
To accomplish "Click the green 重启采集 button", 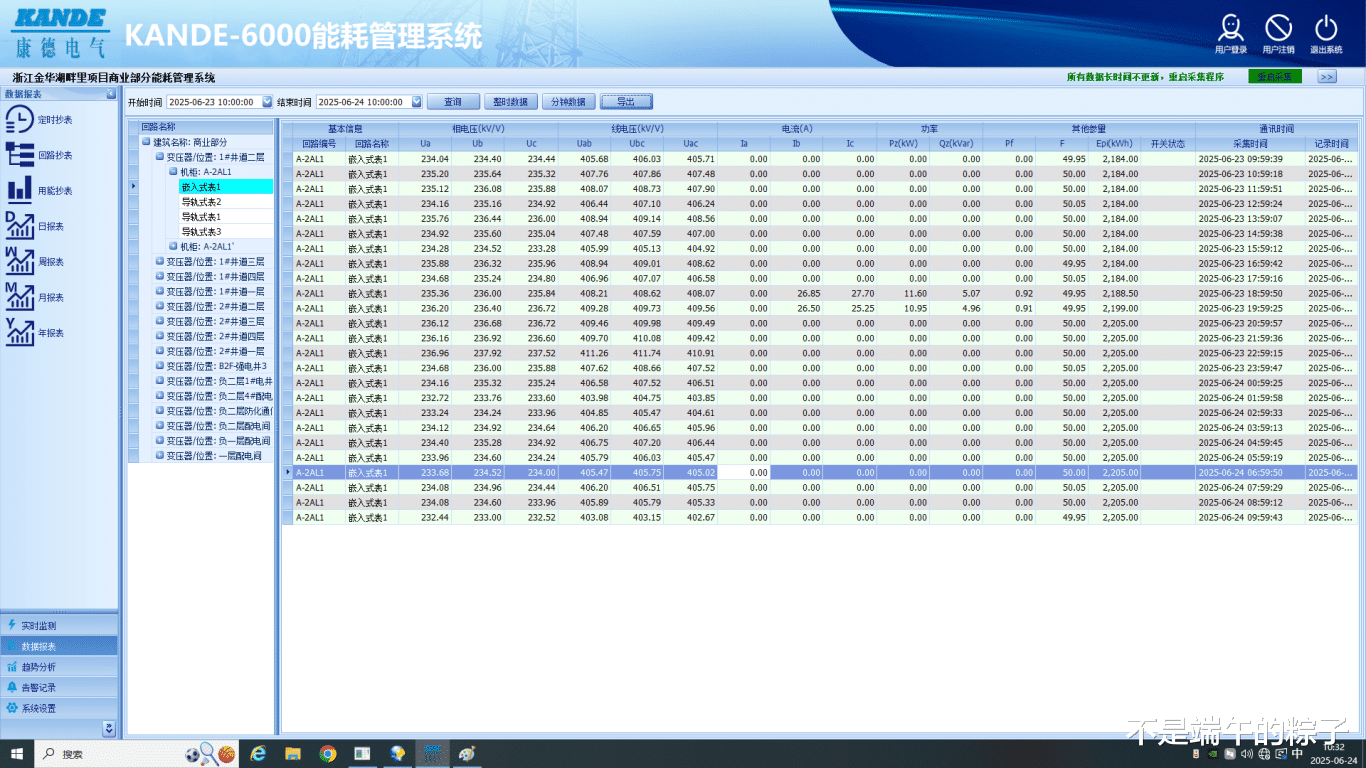I will (x=1274, y=76).
